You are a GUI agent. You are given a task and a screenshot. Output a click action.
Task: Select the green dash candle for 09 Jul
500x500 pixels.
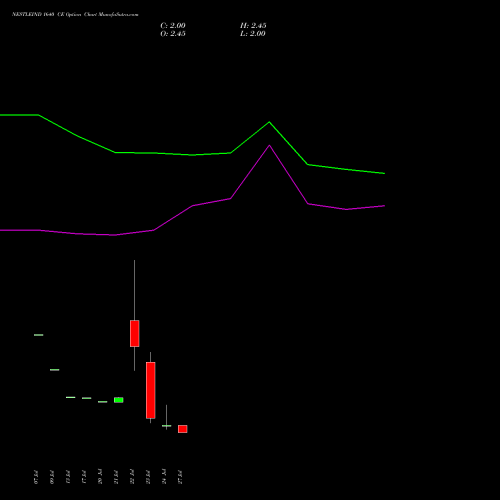point(54,370)
